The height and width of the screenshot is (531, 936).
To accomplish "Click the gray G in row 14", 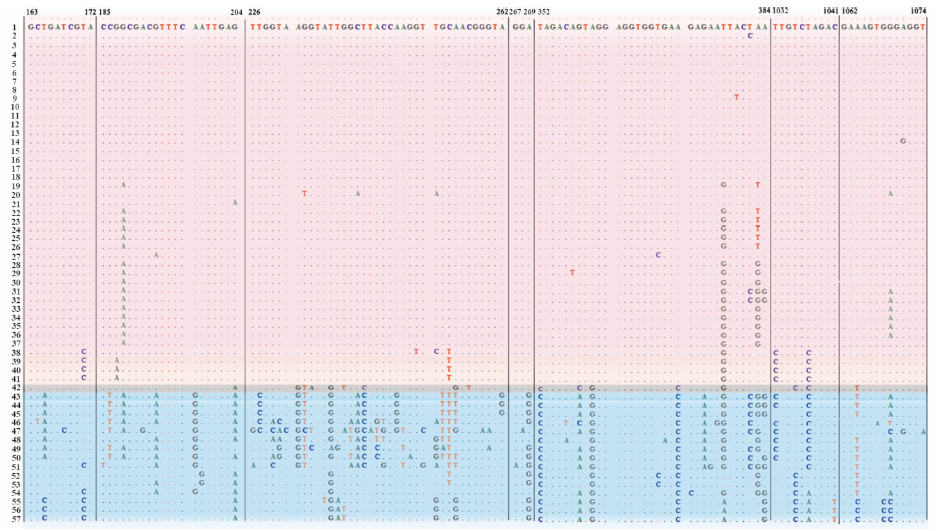I will pos(903,141).
